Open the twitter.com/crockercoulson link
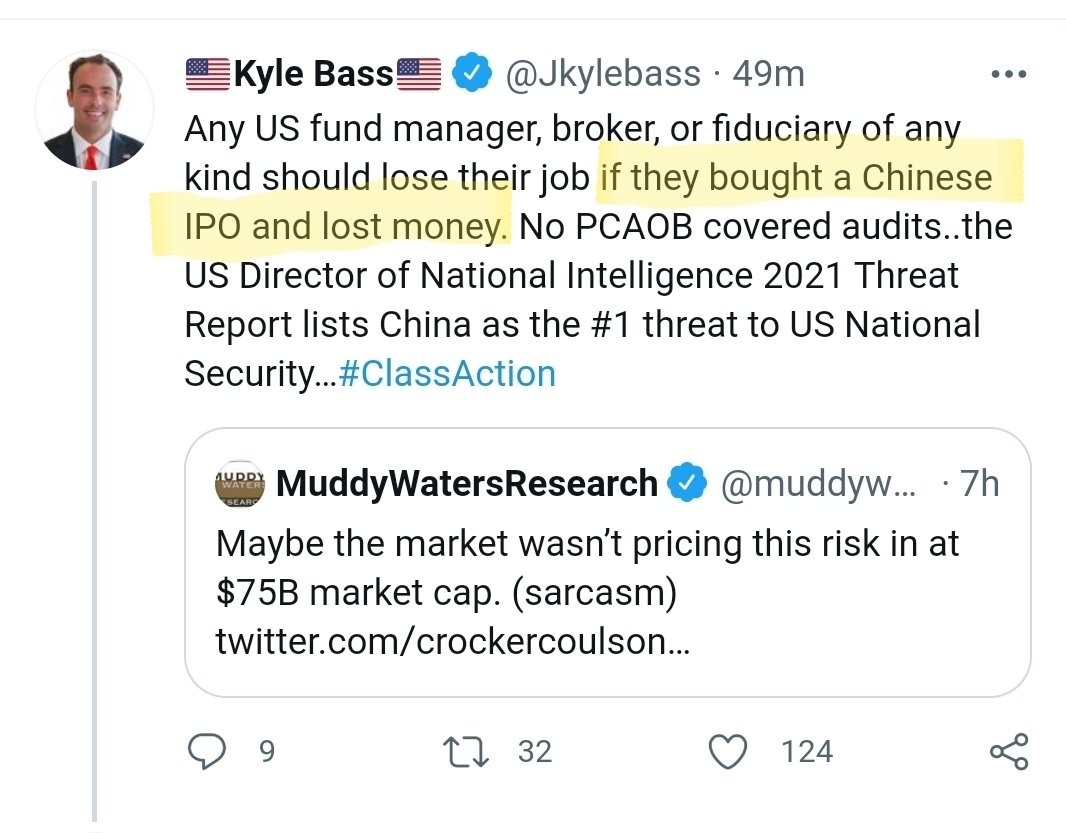Screen dimensions: 1066x833 click(452, 642)
